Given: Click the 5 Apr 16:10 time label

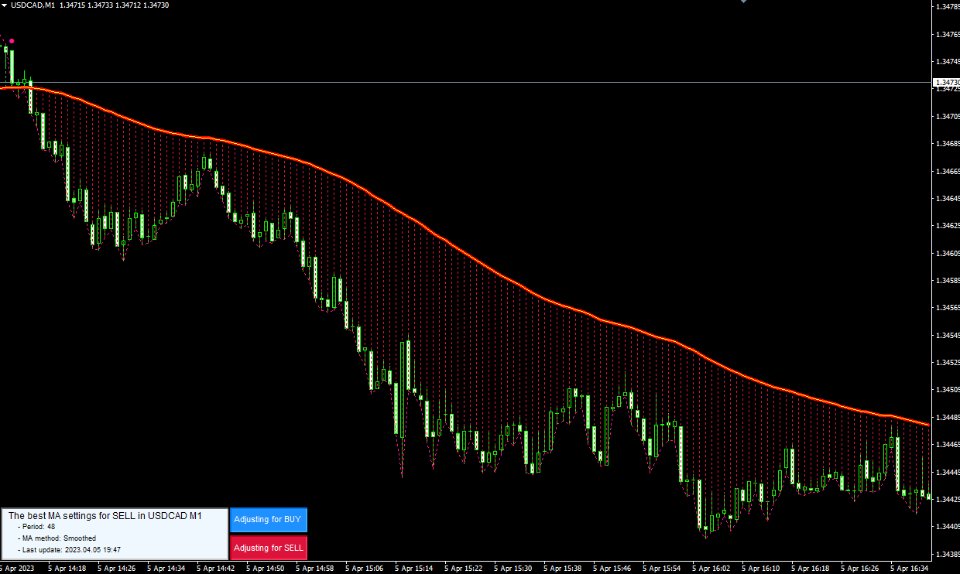Looking at the screenshot, I should (762, 568).
